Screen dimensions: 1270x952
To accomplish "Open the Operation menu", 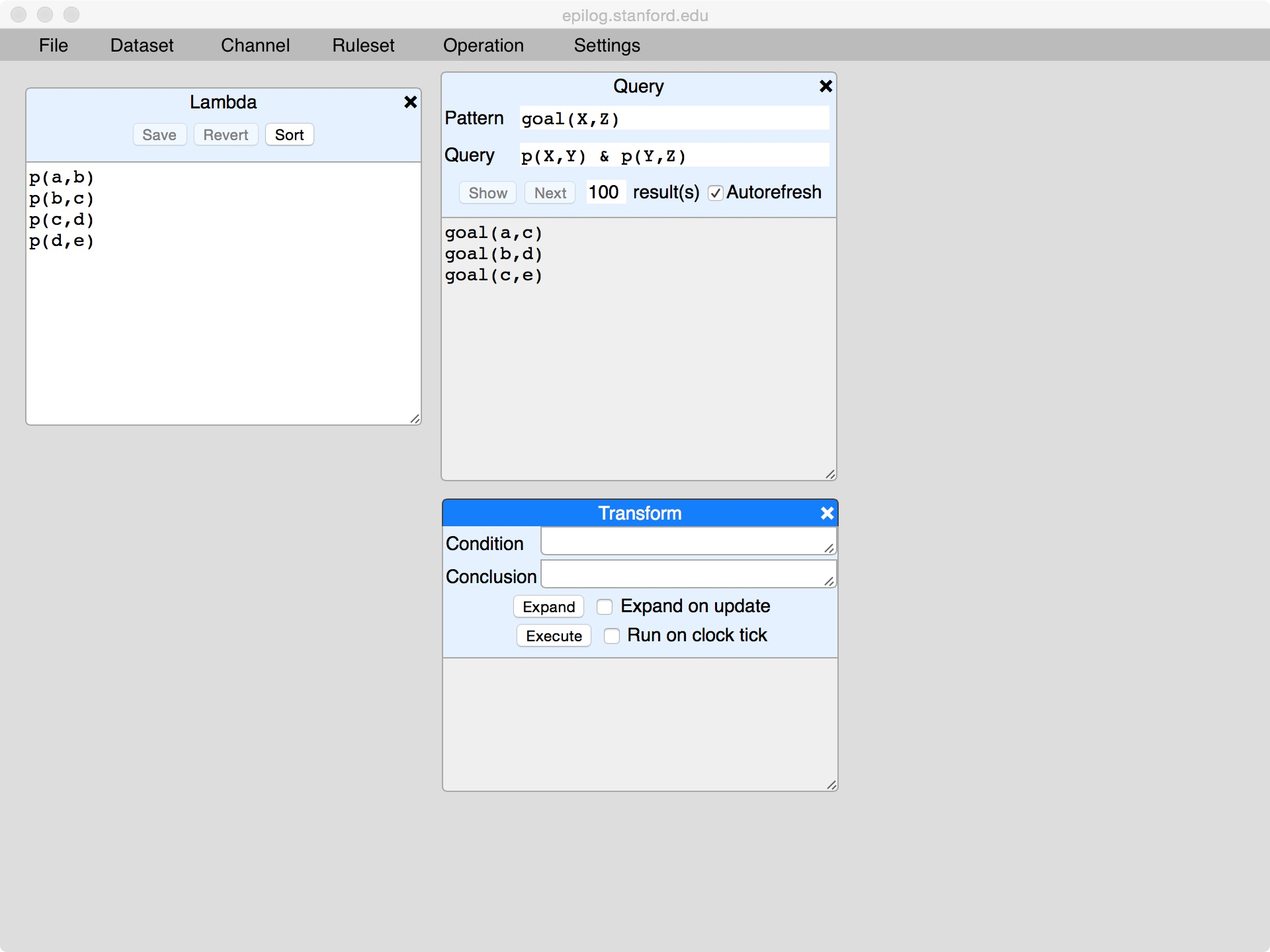I will (x=483, y=45).
